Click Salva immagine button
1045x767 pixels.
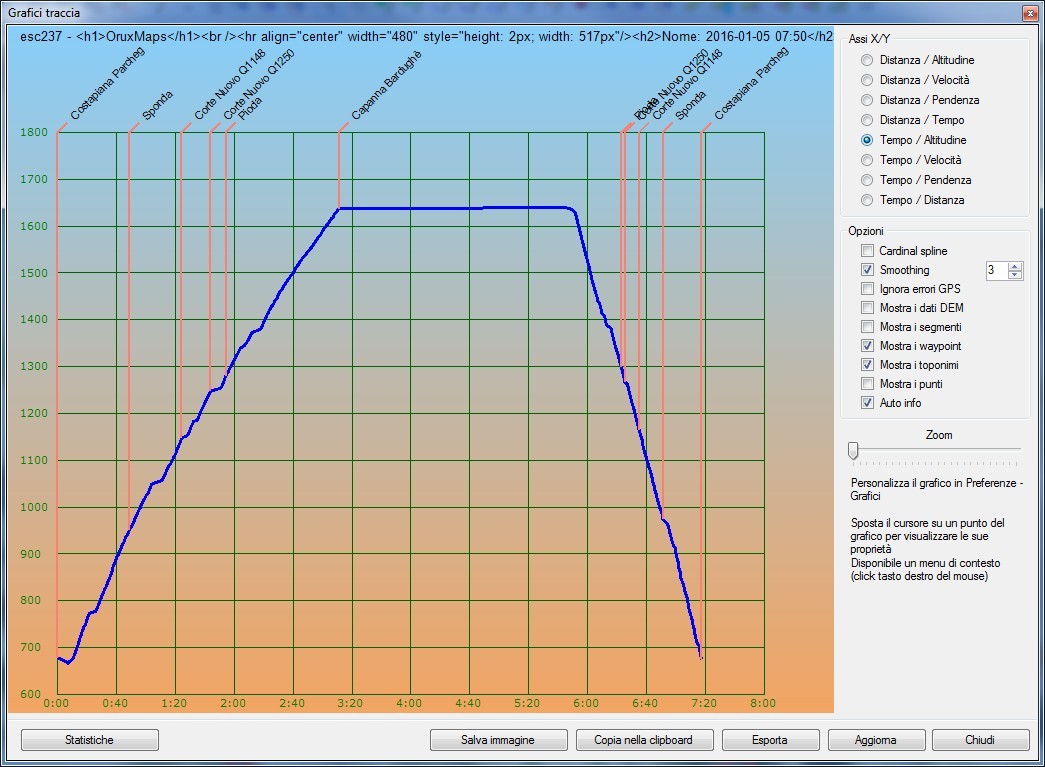[498, 740]
